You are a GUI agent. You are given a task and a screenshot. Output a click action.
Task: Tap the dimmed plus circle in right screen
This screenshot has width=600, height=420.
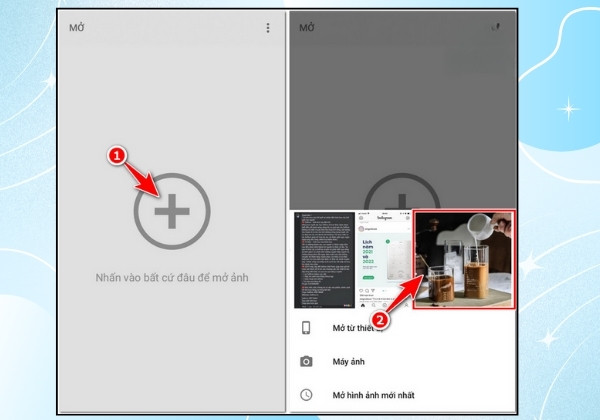(x=402, y=191)
